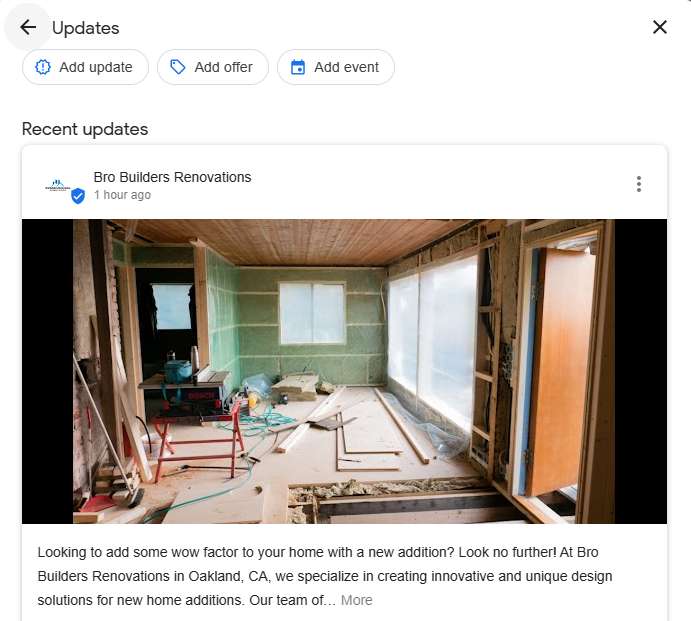This screenshot has height=621, width=691.
Task: Click the 1 hour ago timestamp
Action: [122, 195]
